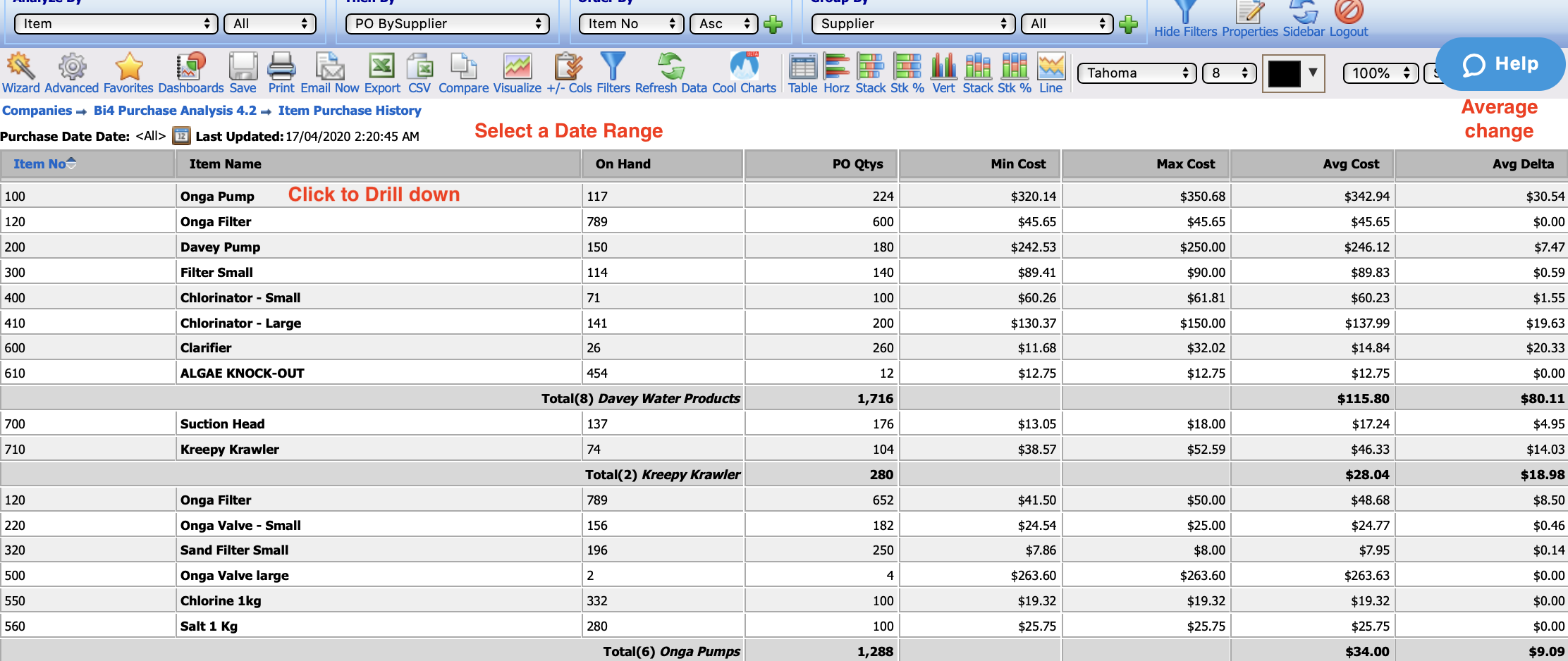Viewport: 1568px width, 661px height.
Task: Export as CSV
Action: coord(419,73)
